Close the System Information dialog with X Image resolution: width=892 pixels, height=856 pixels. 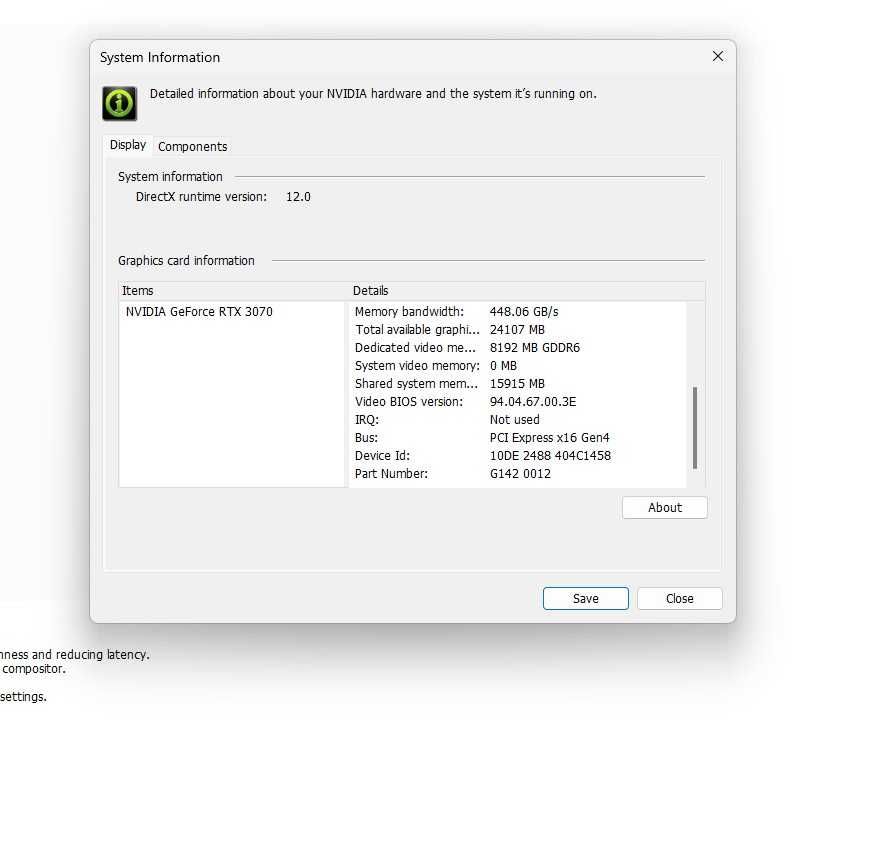(718, 56)
